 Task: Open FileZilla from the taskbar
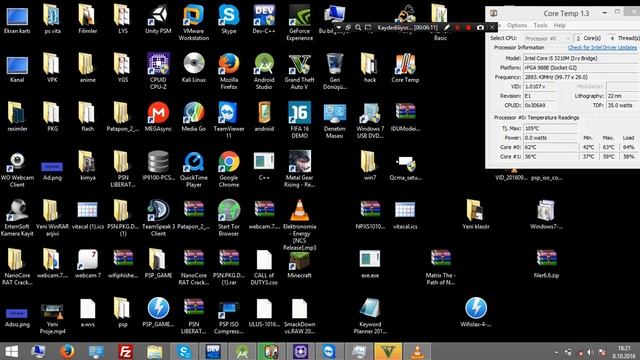(125, 351)
